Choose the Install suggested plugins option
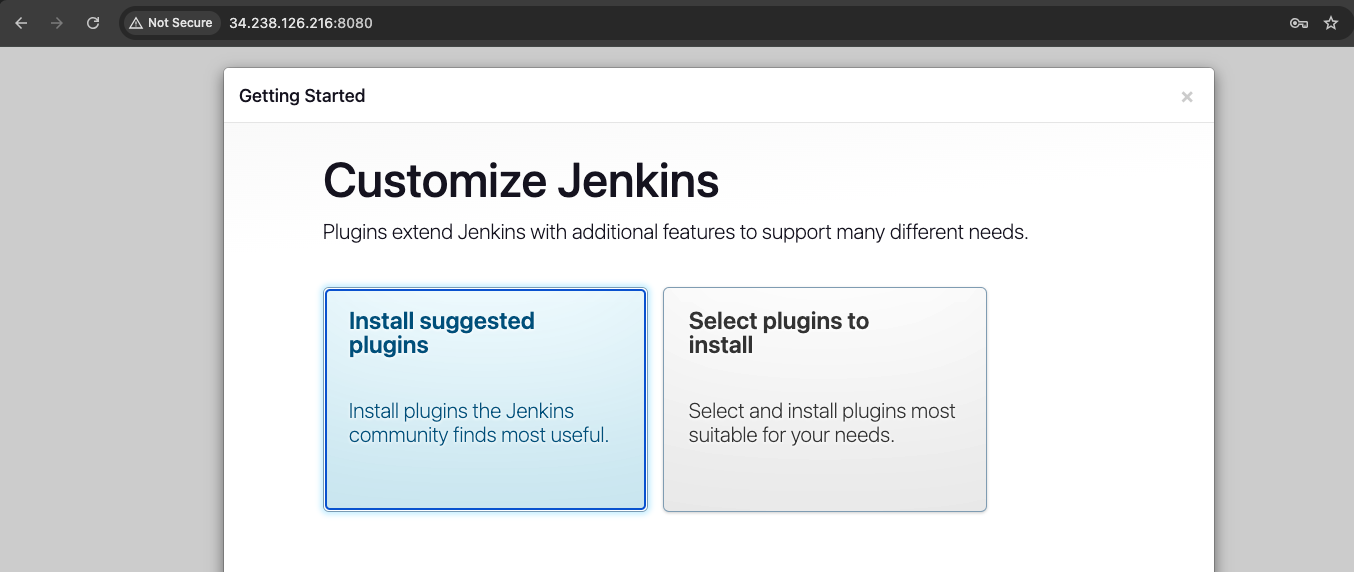Viewport: 1354px width, 572px height. point(485,400)
